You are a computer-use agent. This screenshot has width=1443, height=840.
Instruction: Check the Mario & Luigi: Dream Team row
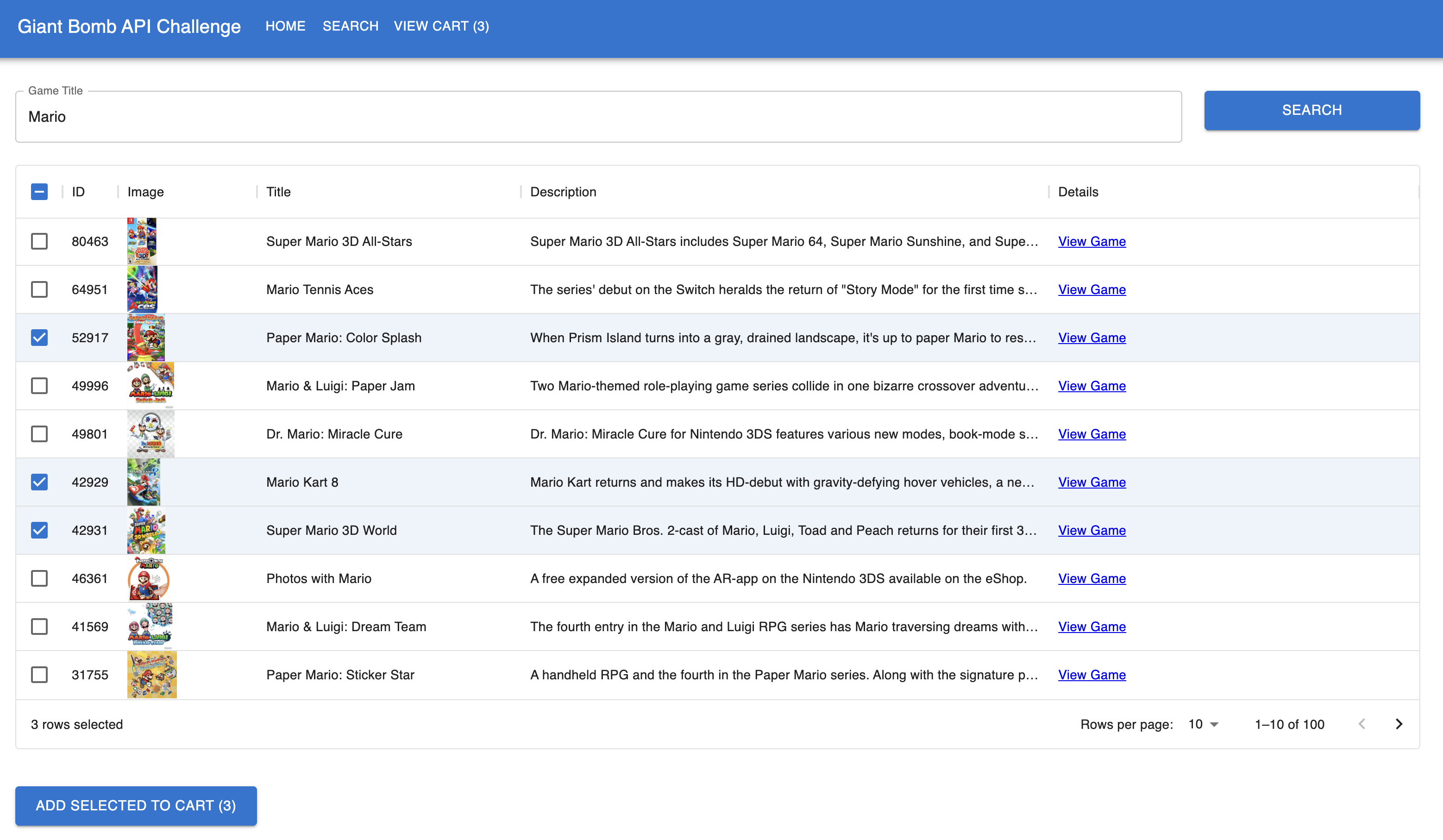coord(39,626)
